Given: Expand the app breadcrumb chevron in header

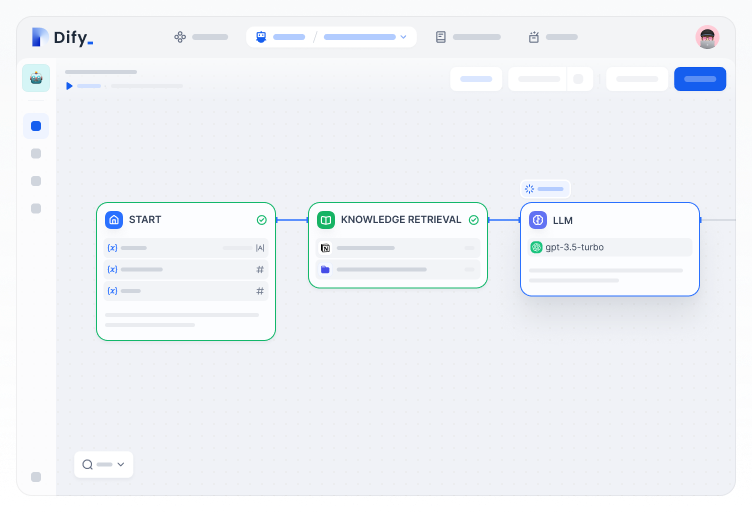Looking at the screenshot, I should pos(403,37).
